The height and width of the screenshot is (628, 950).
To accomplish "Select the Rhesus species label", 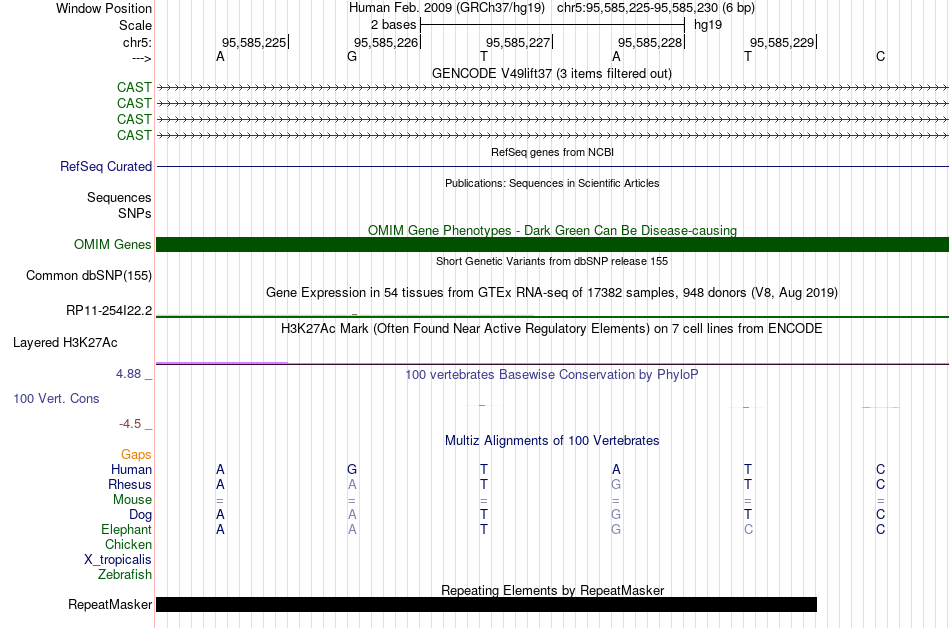I will pyautogui.click(x=130, y=484).
